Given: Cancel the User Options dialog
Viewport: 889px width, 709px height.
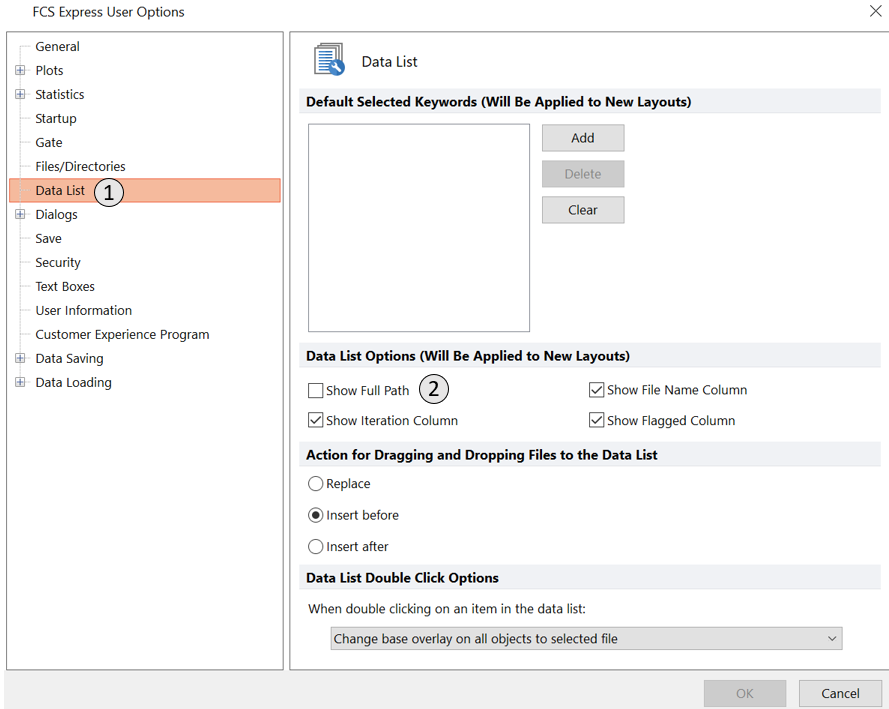Looking at the screenshot, I should pos(840,693).
